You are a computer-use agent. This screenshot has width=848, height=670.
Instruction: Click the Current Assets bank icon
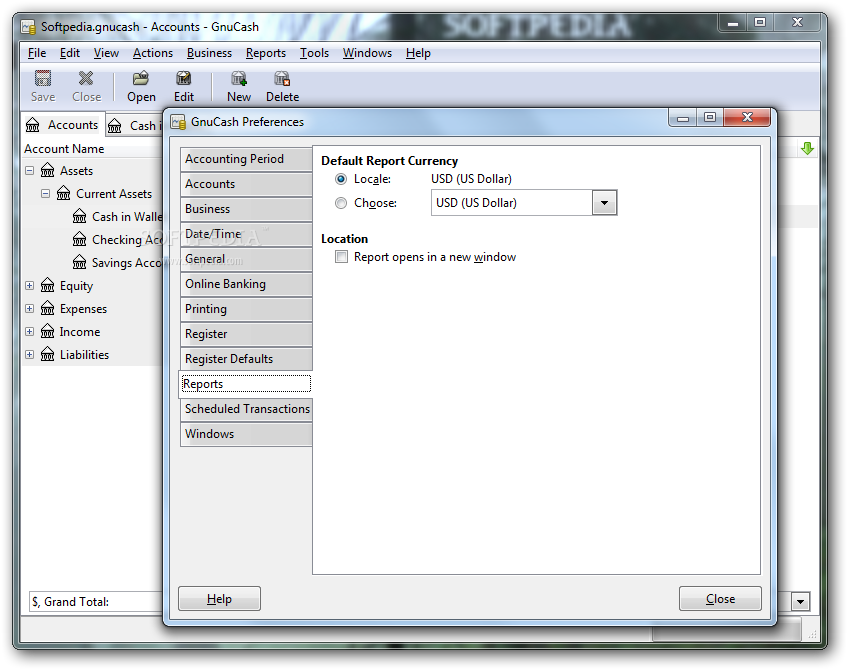pyautogui.click(x=64, y=193)
